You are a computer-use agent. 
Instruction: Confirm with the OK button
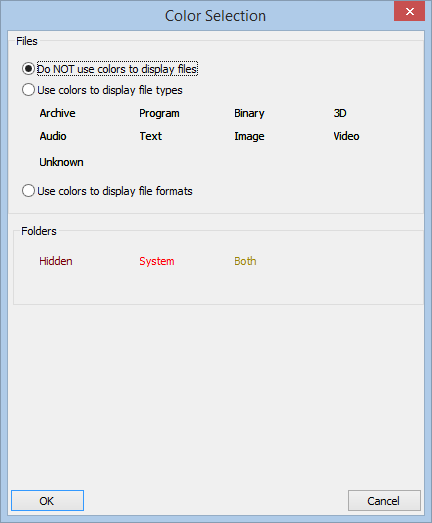pos(47,500)
